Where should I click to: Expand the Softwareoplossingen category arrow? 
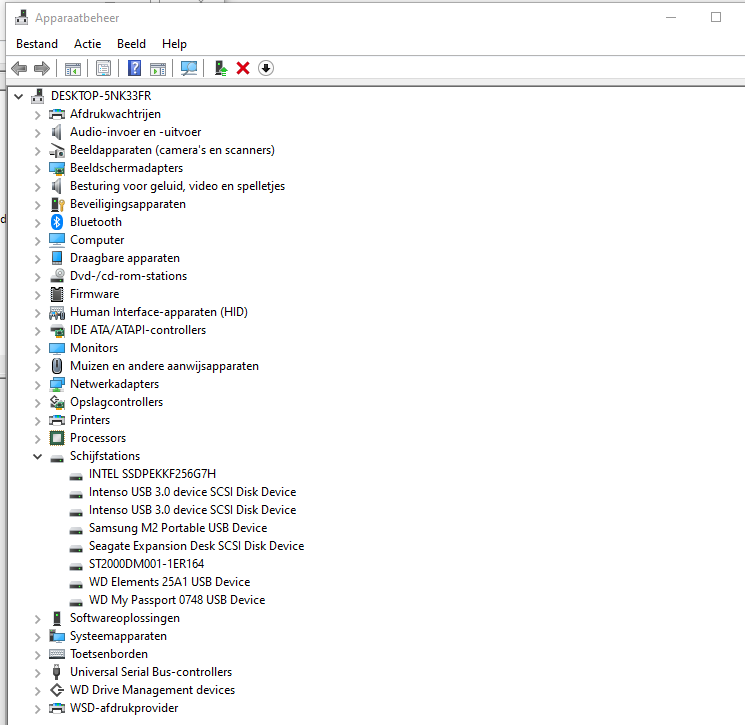click(38, 619)
